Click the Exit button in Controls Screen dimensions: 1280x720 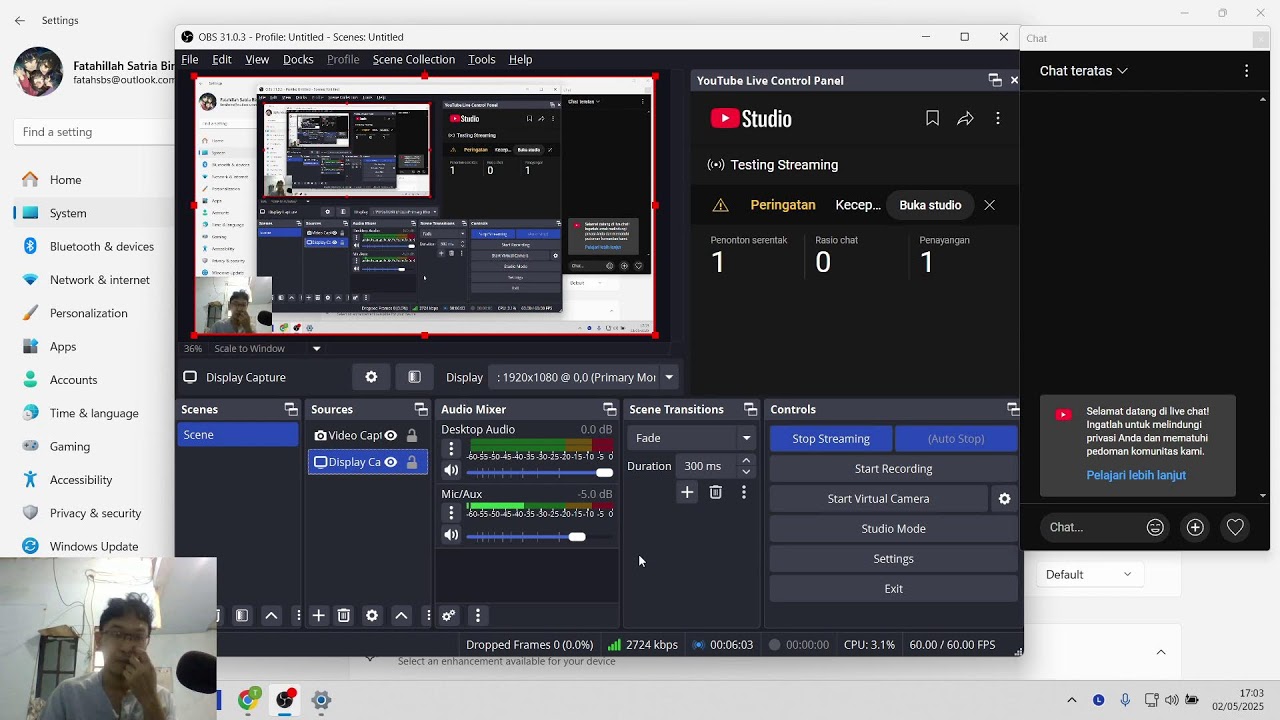[893, 589]
